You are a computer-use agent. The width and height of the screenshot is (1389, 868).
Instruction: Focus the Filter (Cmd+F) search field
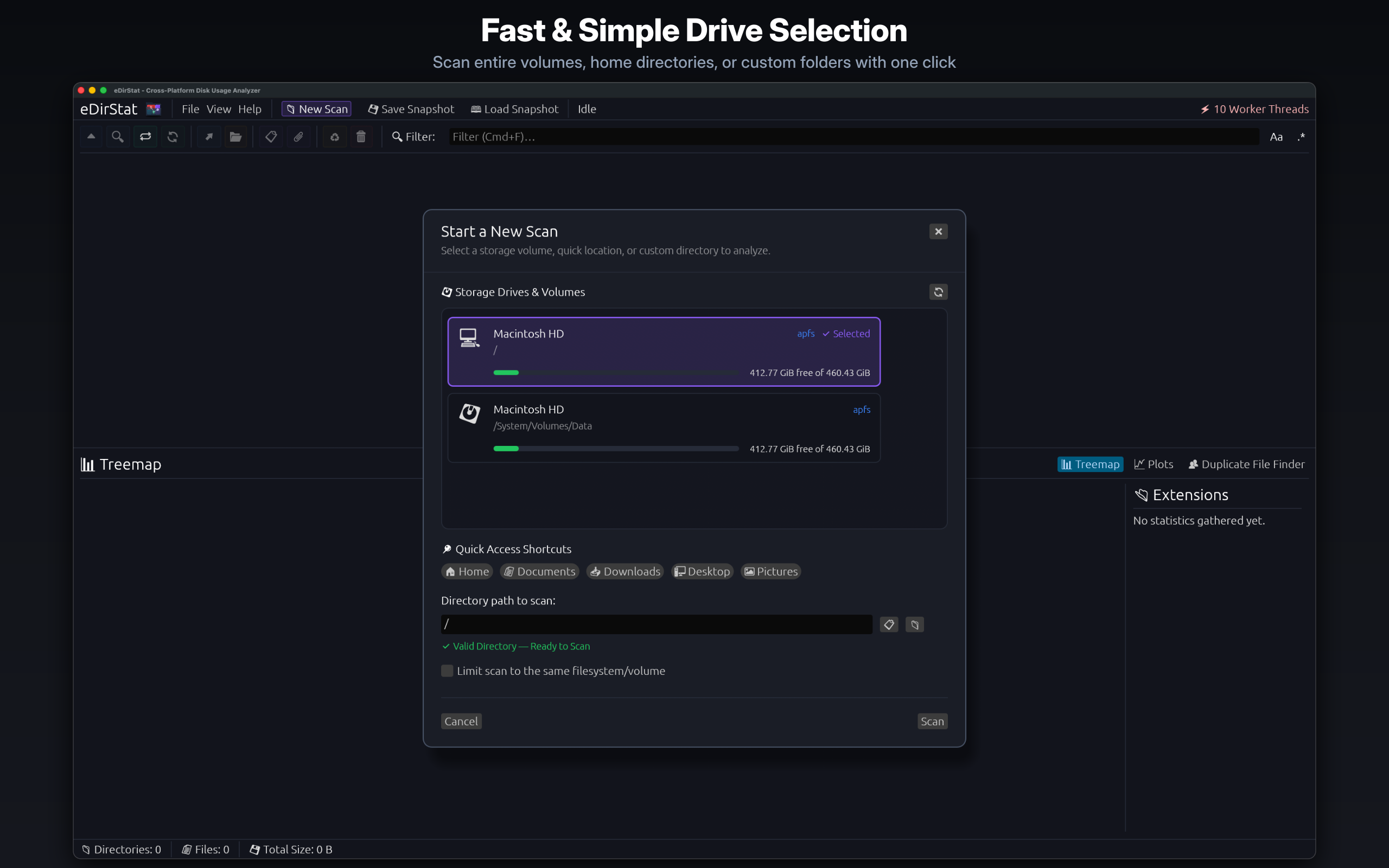click(853, 137)
